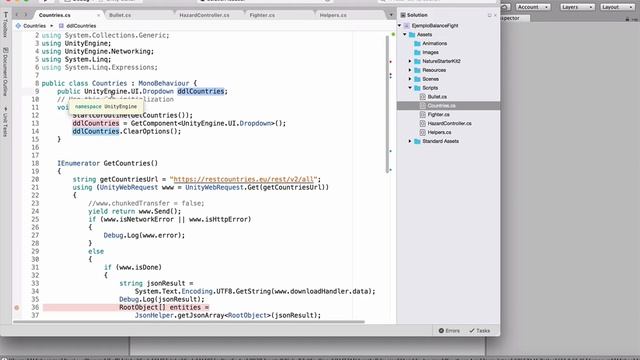Viewport: 640px width, 360px height.
Task: Click the horizontal editor scrollbar
Action: tap(189, 322)
